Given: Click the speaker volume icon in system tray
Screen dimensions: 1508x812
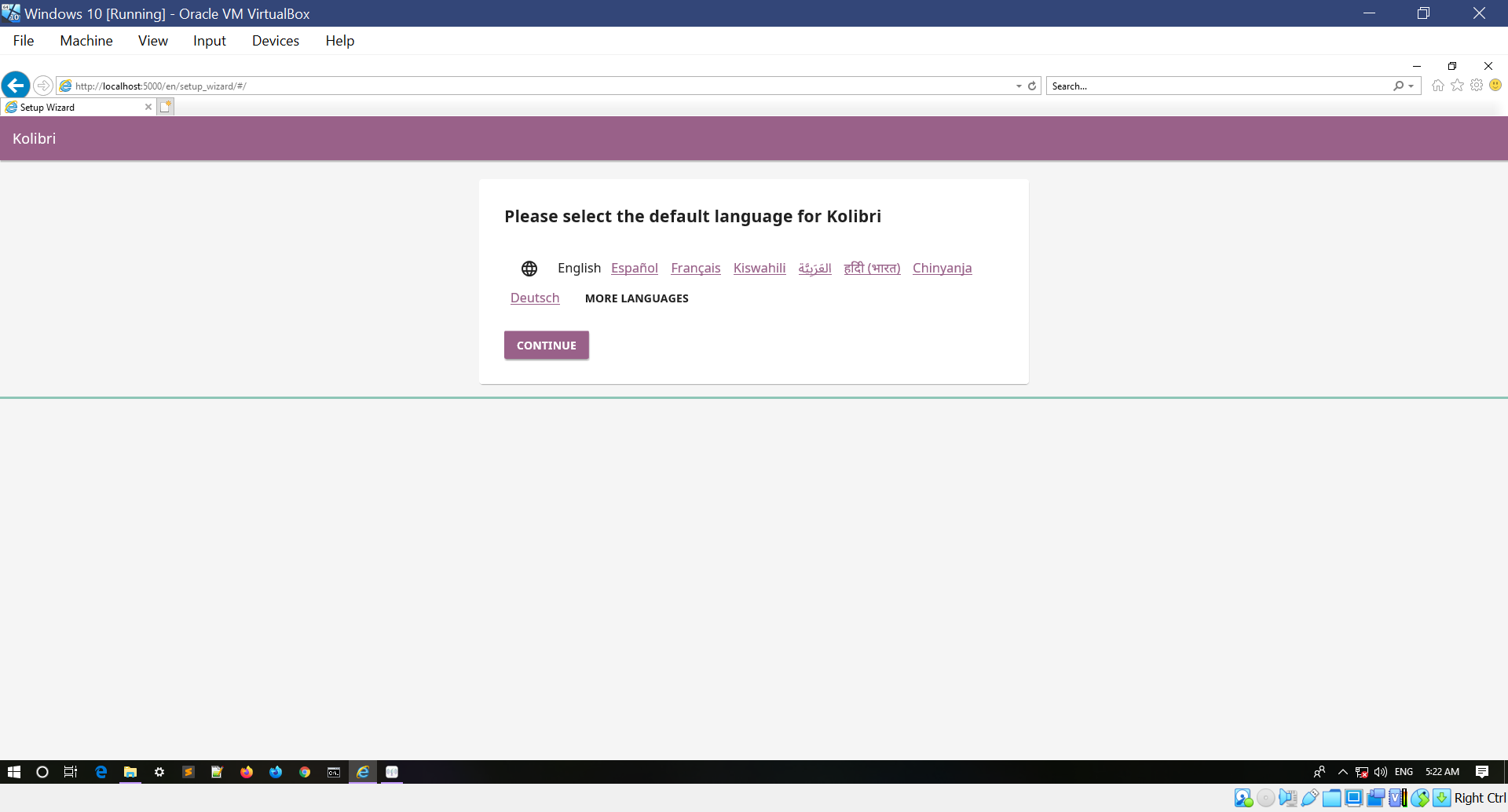Looking at the screenshot, I should (1381, 771).
